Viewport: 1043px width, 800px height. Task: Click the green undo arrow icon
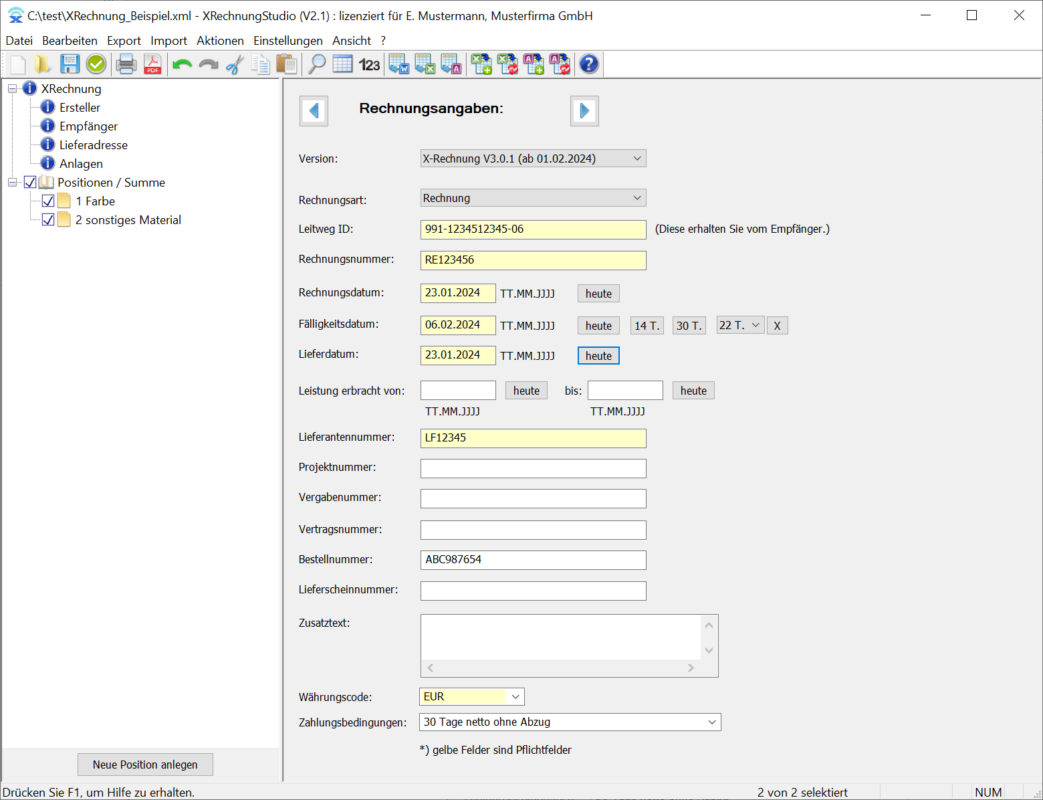pyautogui.click(x=182, y=65)
